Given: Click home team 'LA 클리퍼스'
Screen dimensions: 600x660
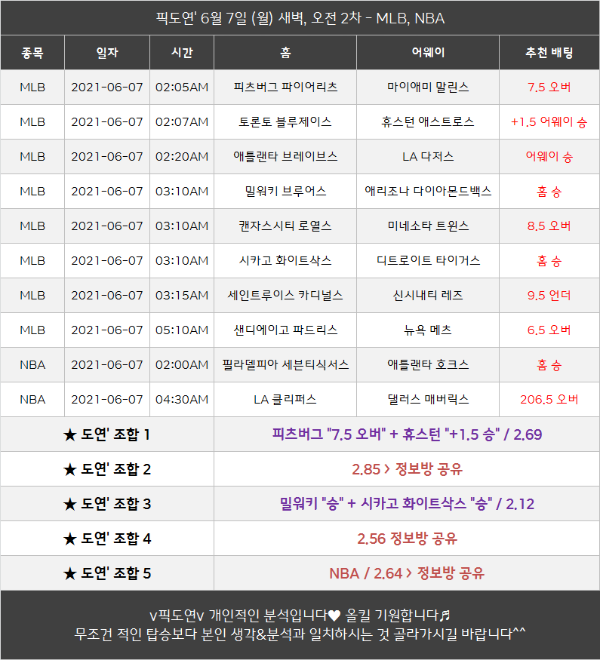Looking at the screenshot, I should tap(285, 399).
